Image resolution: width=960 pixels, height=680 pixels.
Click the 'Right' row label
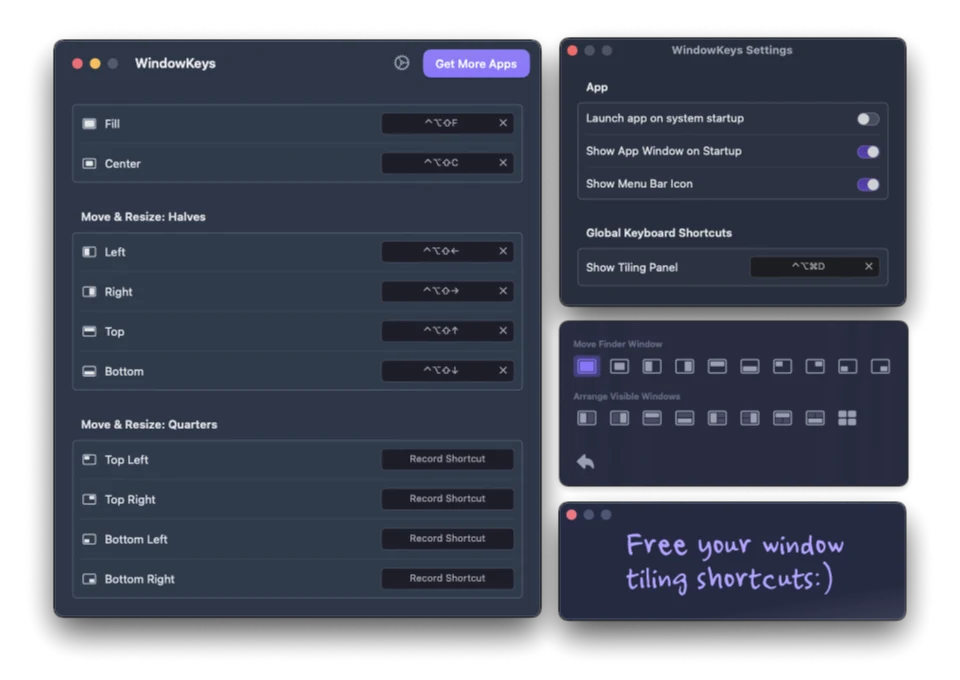118,292
